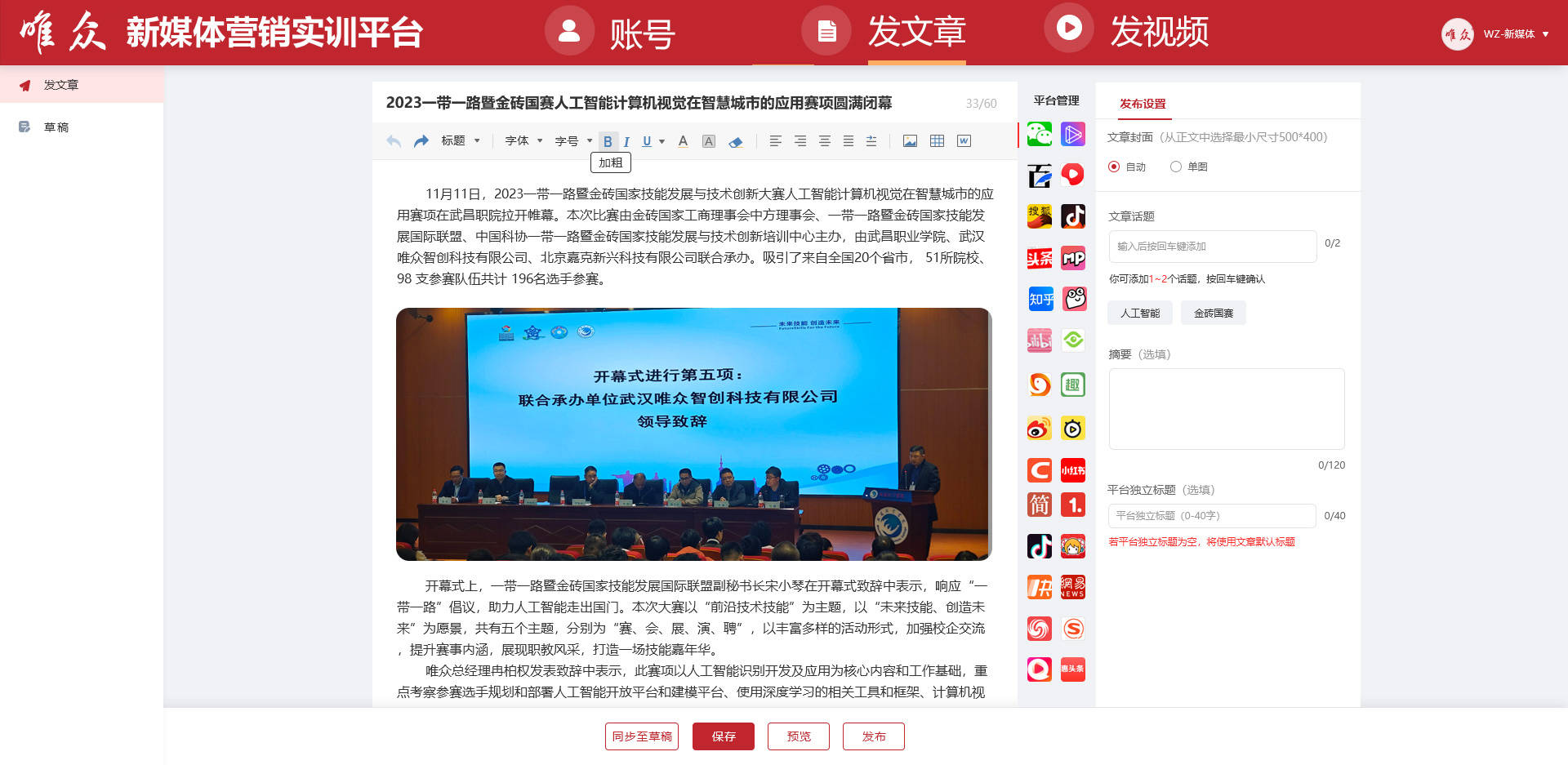The width and height of the screenshot is (1568, 765).
Task: Select the Weibo platform icon
Action: 1040,428
